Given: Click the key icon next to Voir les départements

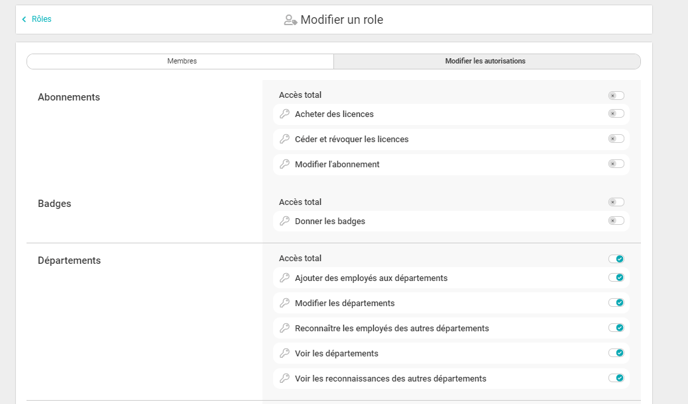Looking at the screenshot, I should pos(285,353).
